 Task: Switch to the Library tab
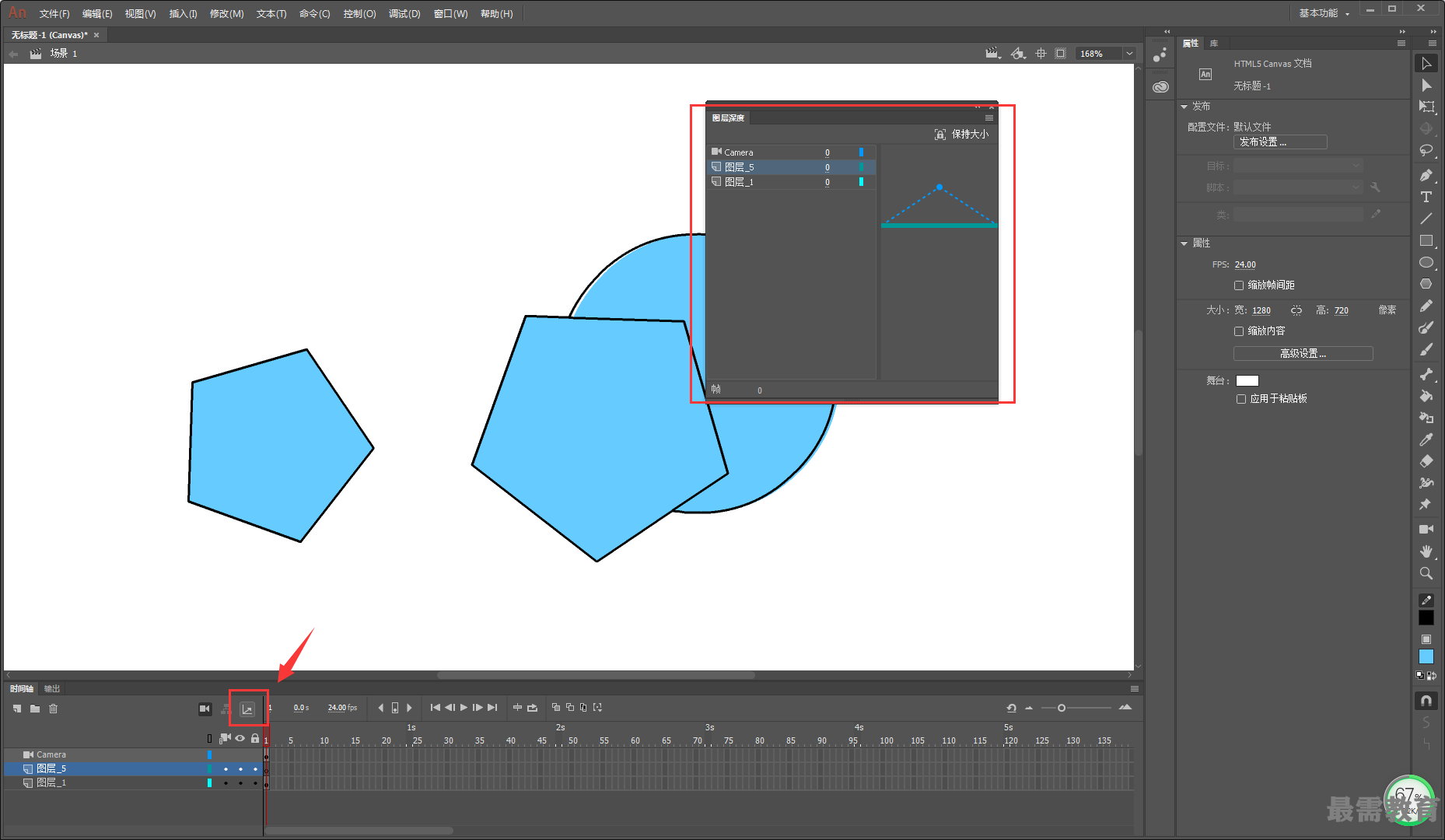pos(1214,44)
